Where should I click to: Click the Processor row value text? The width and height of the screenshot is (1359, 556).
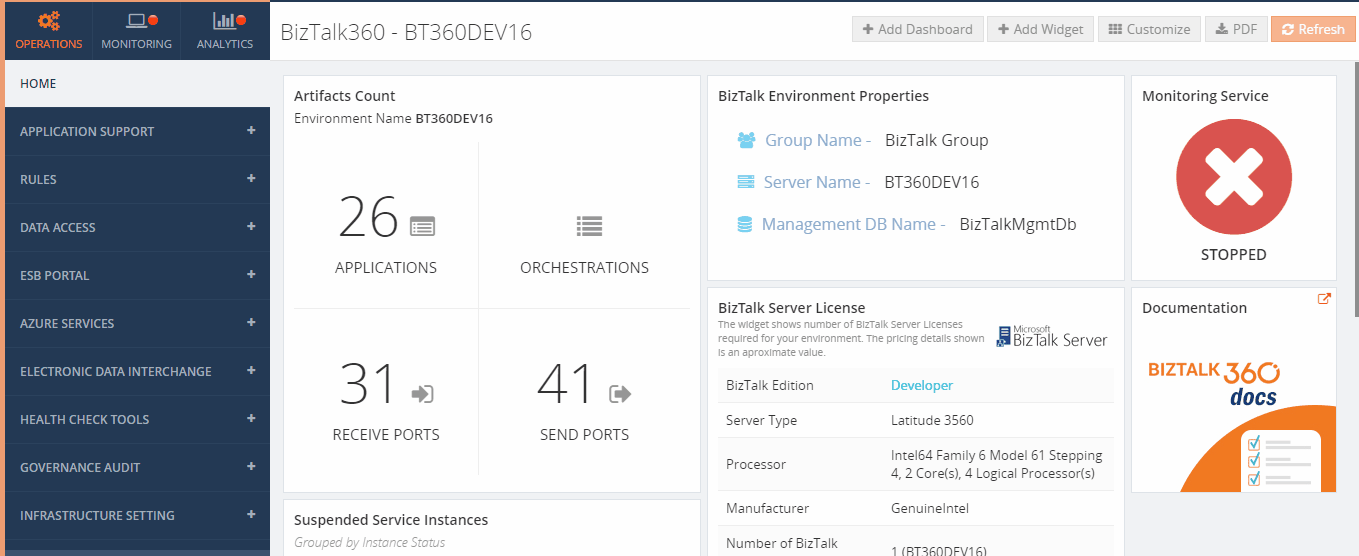996,464
